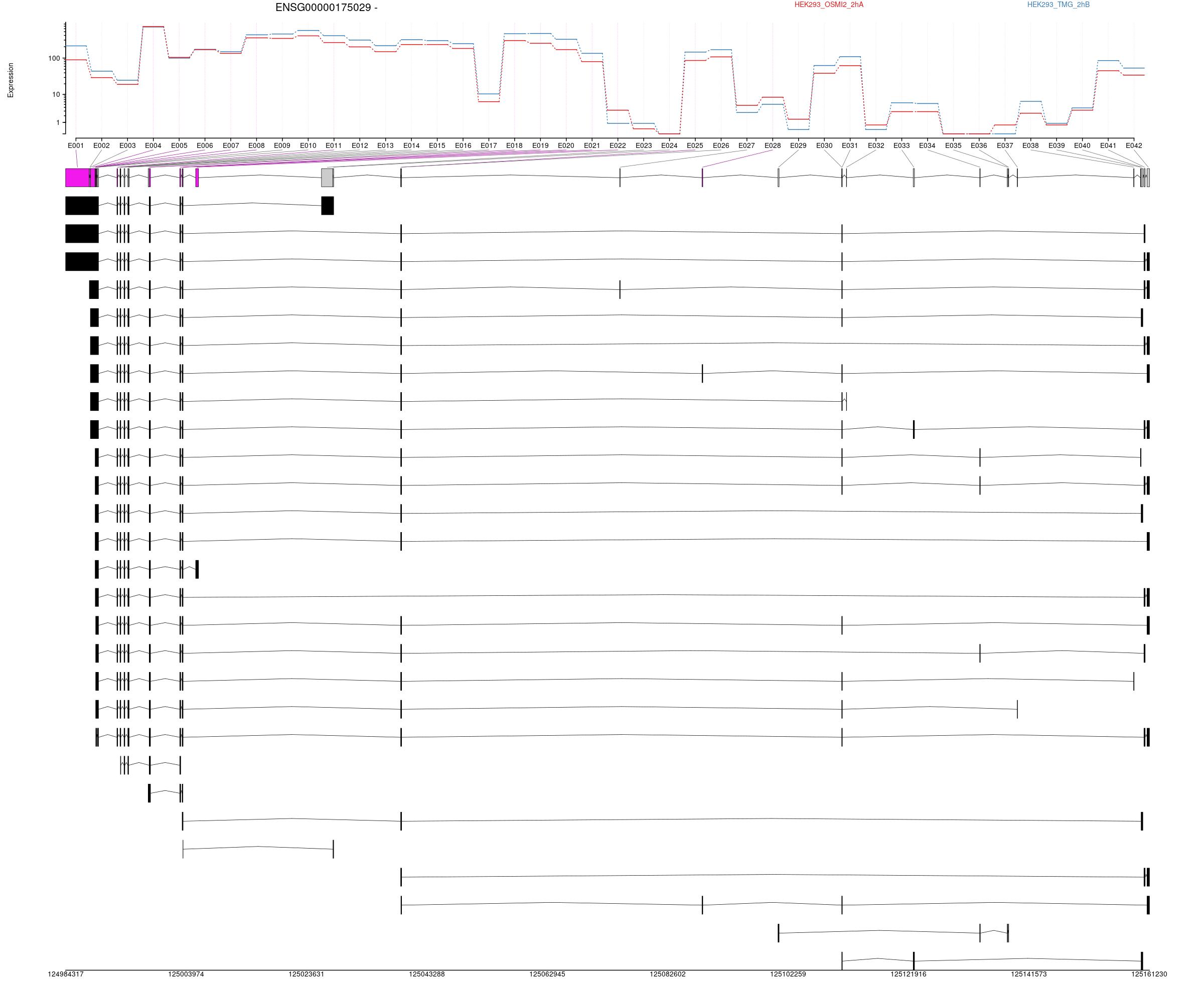
Task: Click genomic coordinate 125161230
Action: (1149, 974)
